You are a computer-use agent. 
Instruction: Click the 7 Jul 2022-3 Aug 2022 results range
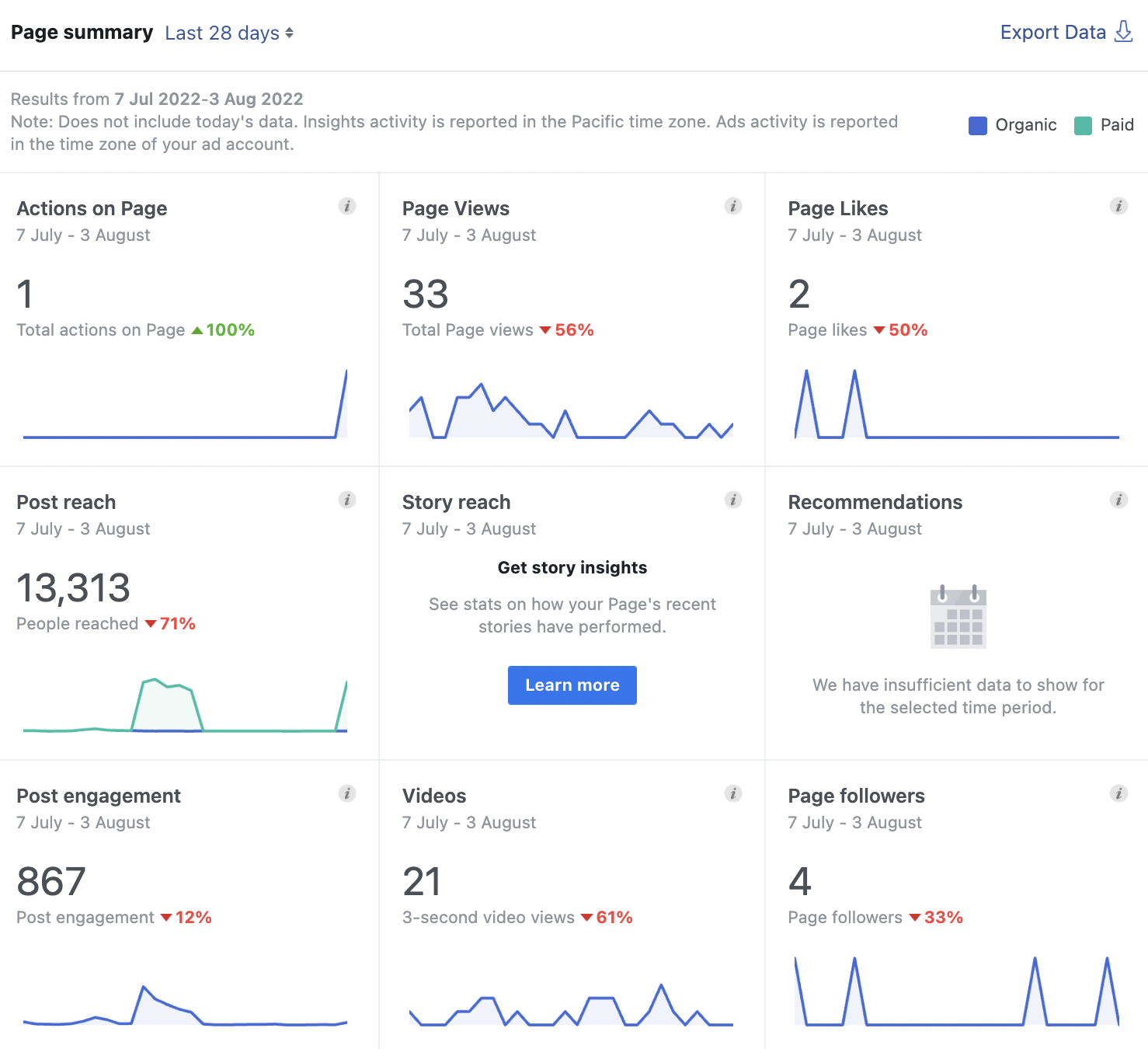click(x=209, y=99)
